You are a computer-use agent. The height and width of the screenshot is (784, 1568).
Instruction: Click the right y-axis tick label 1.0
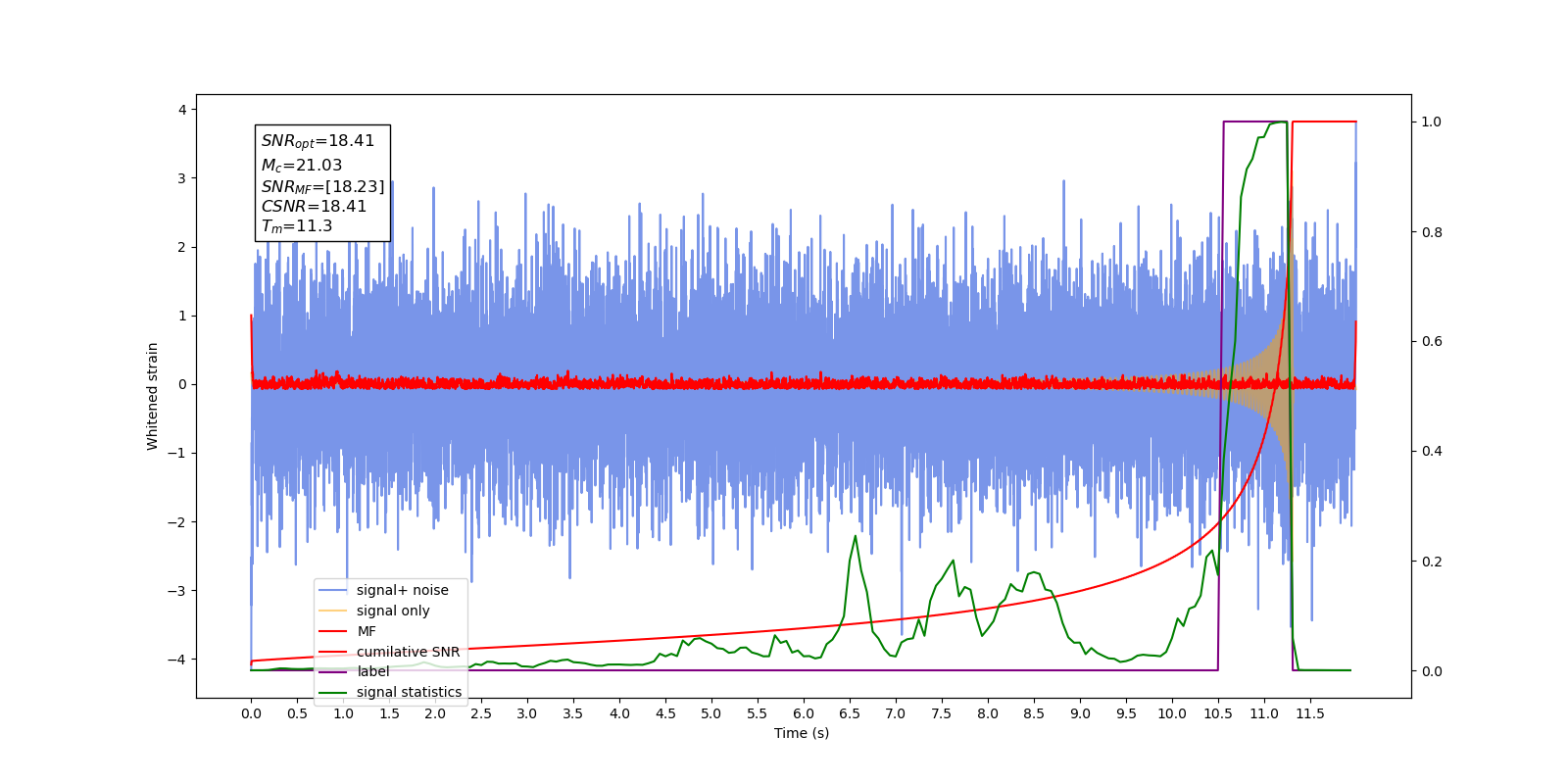point(1432,122)
